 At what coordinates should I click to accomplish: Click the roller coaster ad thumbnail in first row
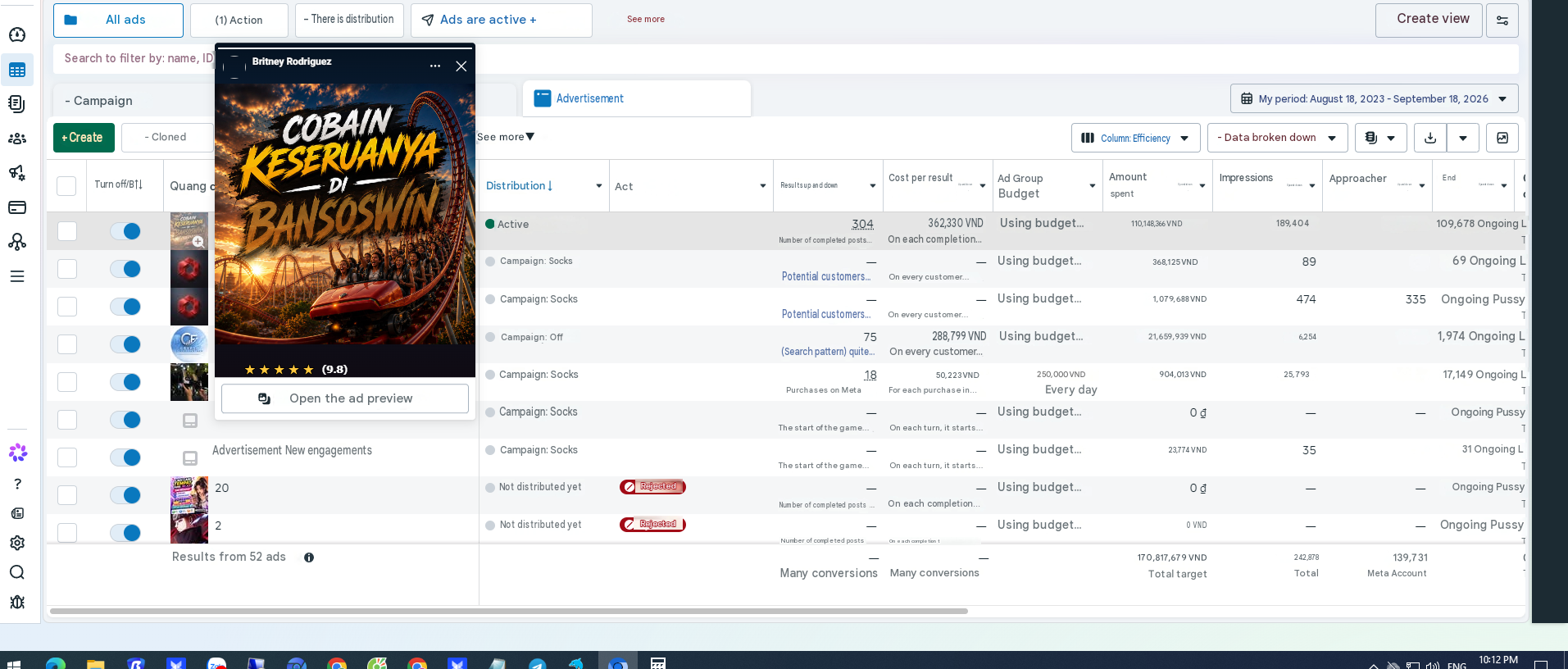[189, 231]
